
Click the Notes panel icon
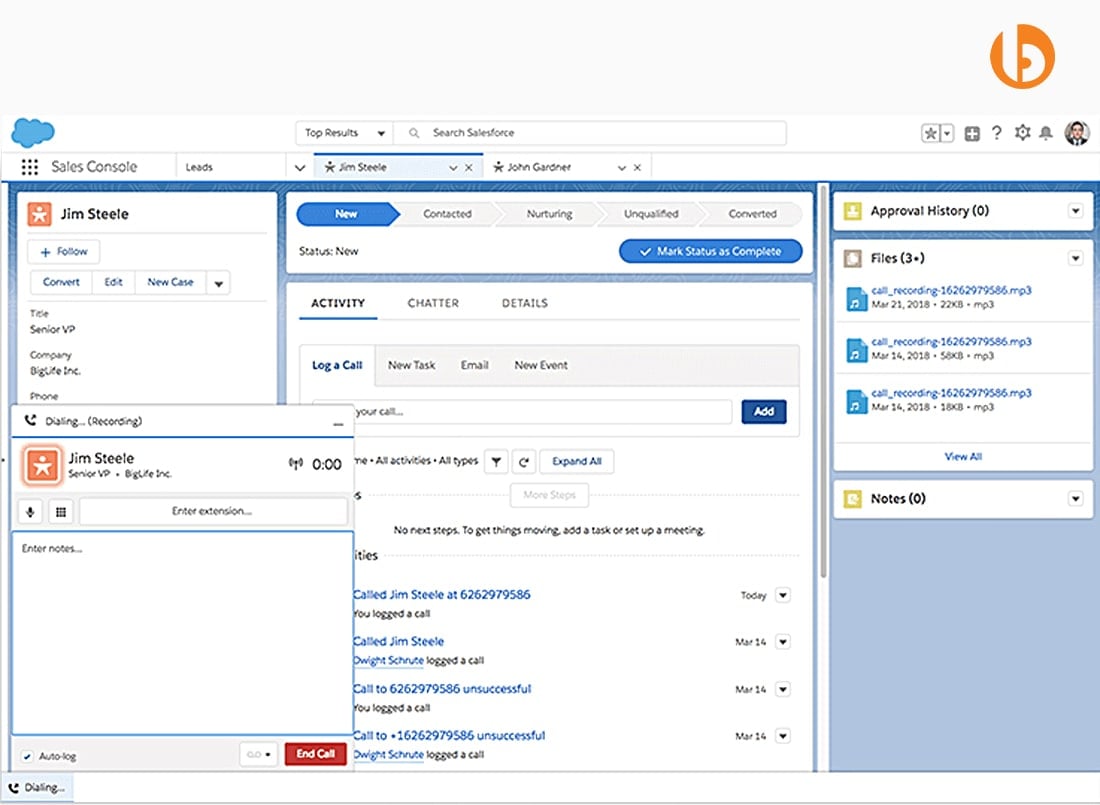coord(852,499)
